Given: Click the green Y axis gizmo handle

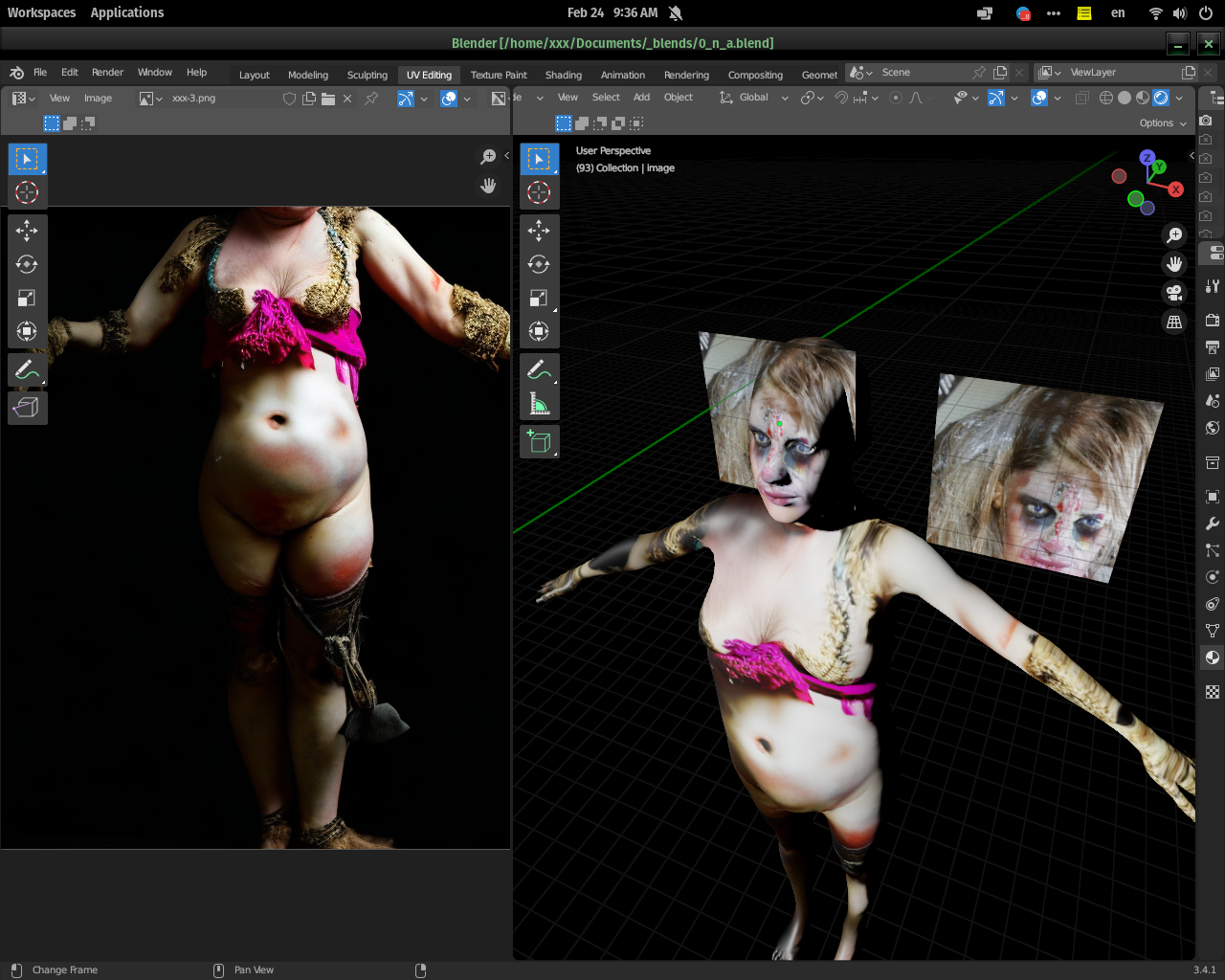Looking at the screenshot, I should [x=1159, y=167].
